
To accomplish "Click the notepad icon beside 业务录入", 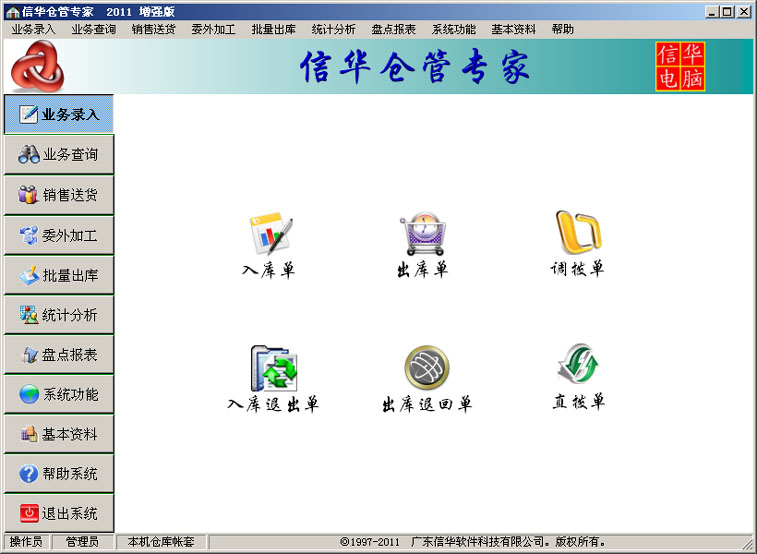I will coord(28,114).
